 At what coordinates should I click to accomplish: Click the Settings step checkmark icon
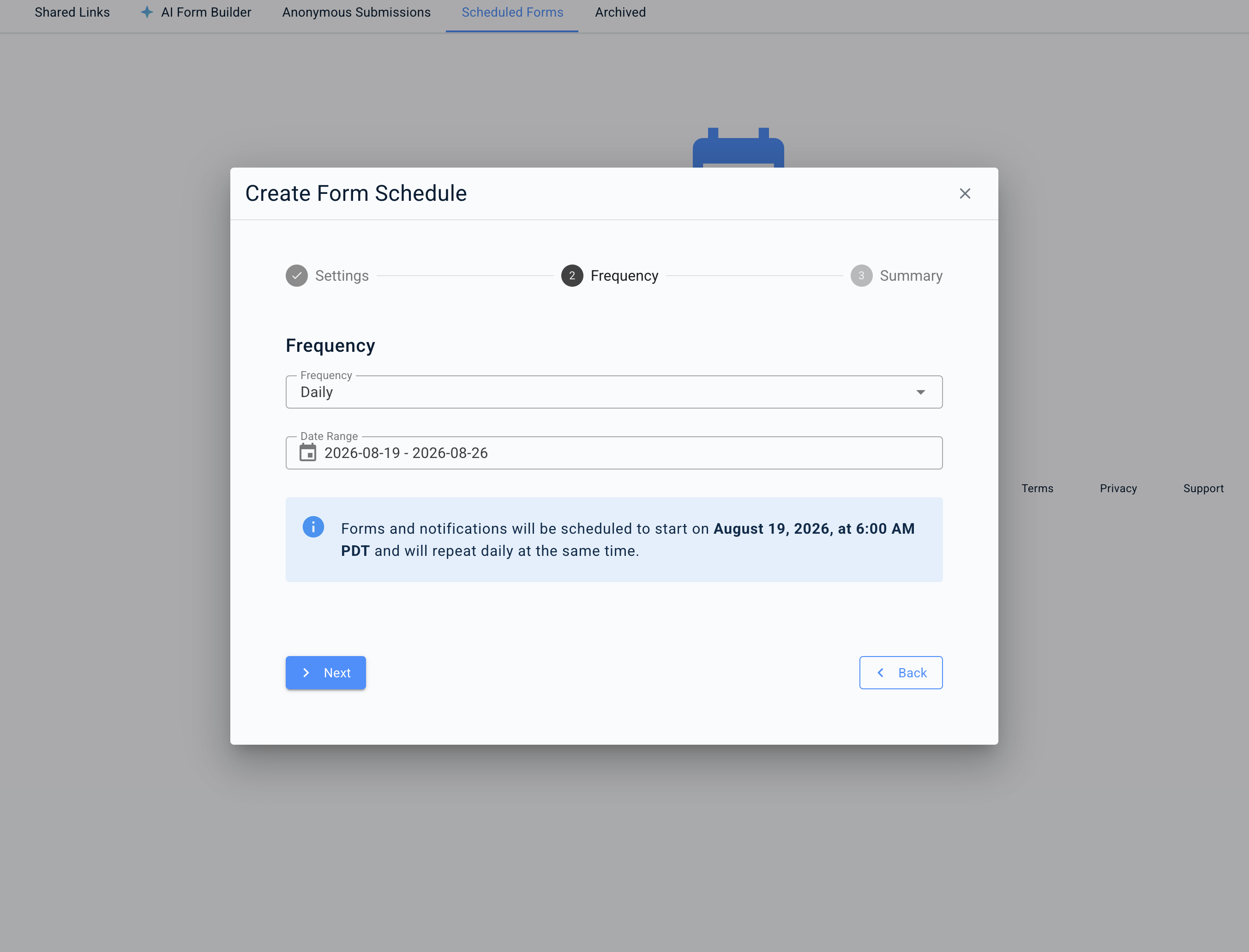pos(296,276)
